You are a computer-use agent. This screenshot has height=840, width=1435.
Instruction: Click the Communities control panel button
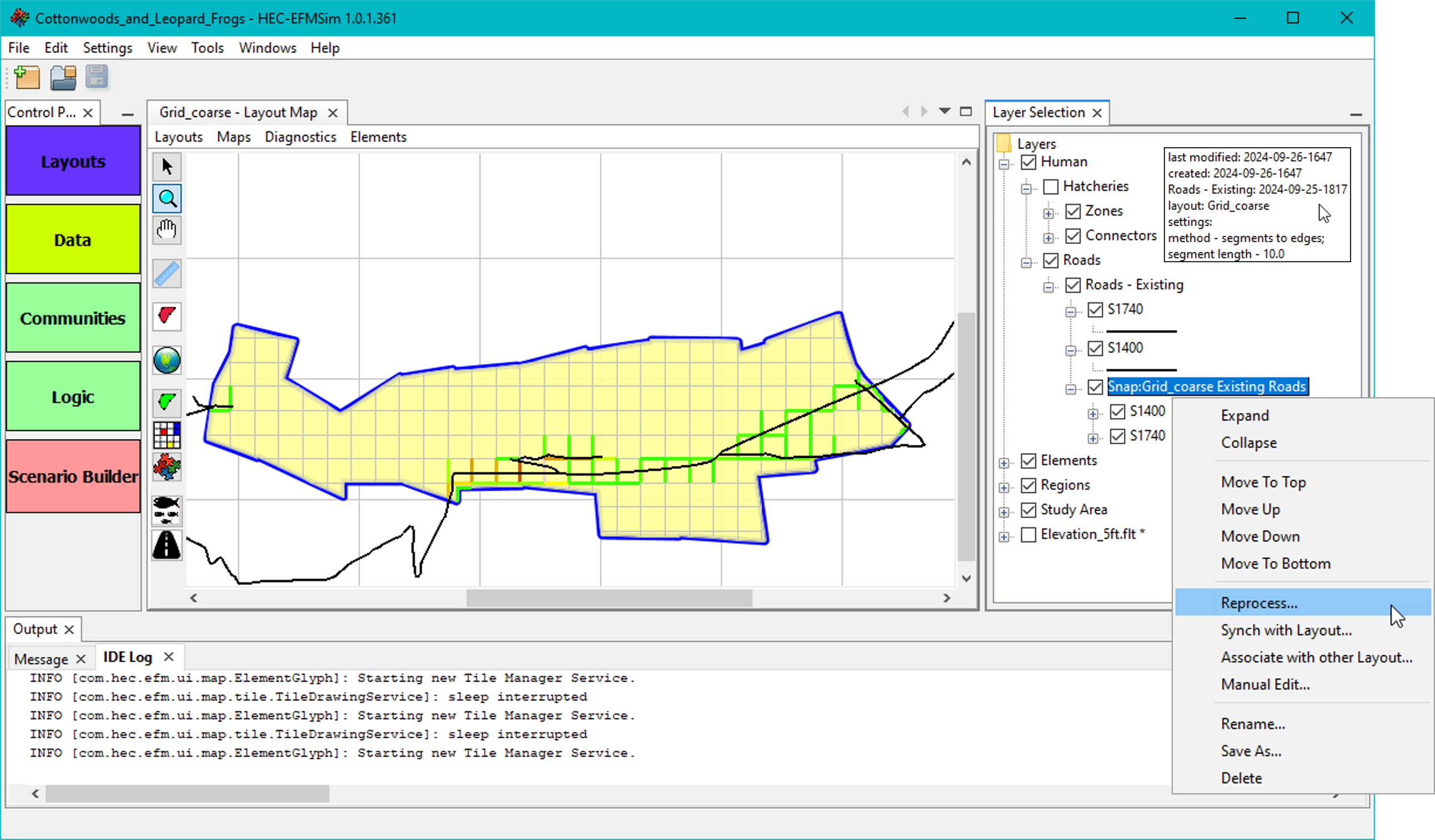tap(73, 318)
